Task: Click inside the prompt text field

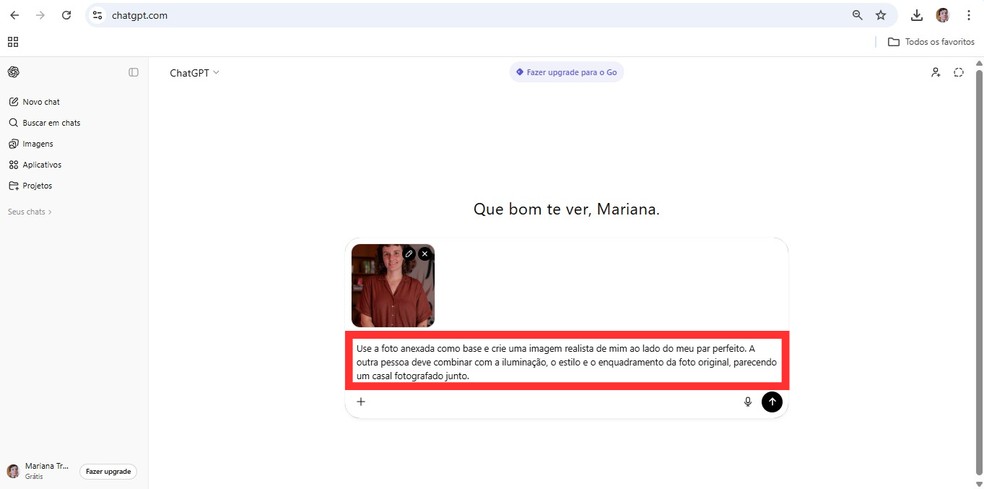Action: point(566,361)
